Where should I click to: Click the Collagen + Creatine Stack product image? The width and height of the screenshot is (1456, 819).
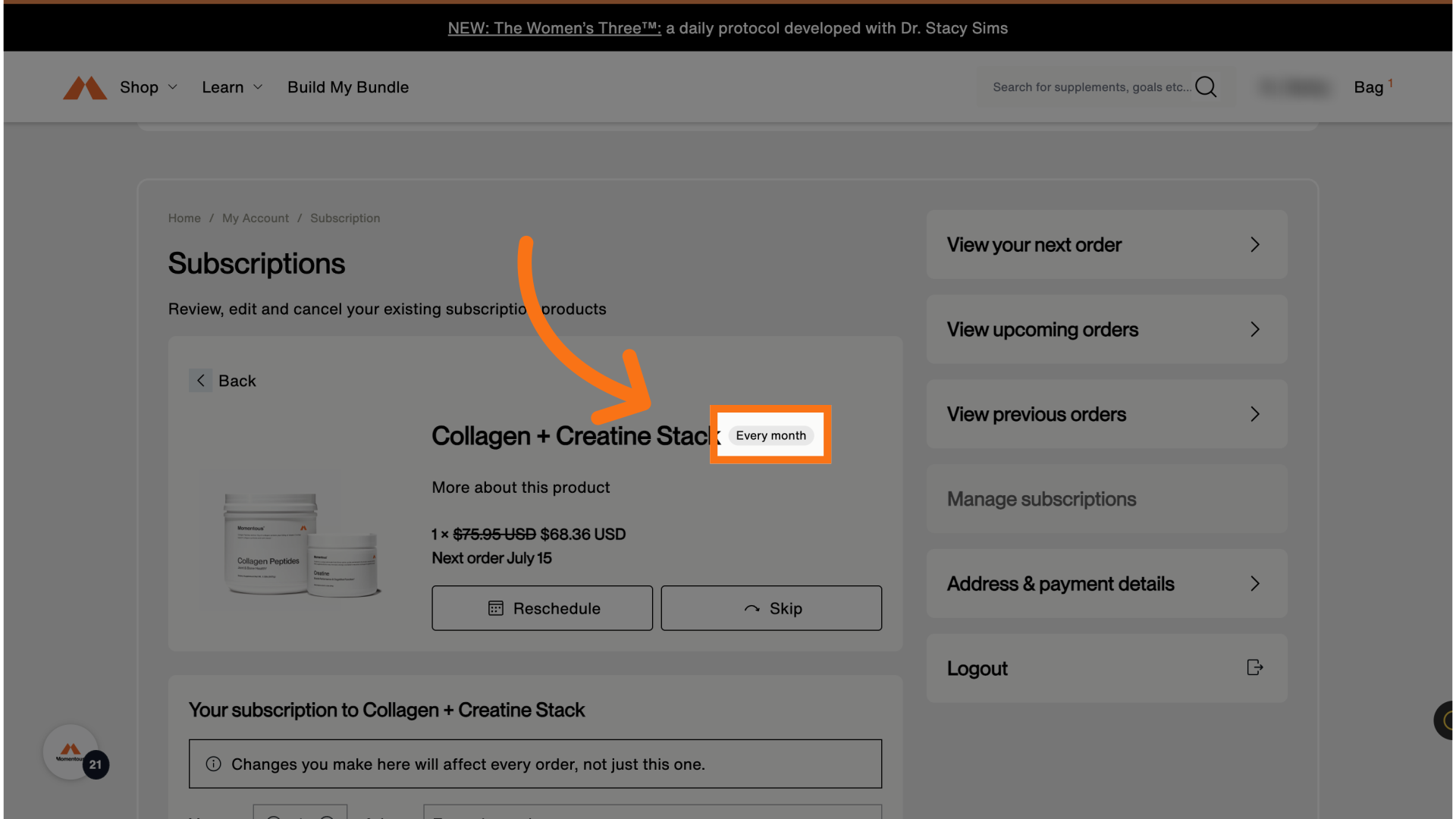click(301, 544)
